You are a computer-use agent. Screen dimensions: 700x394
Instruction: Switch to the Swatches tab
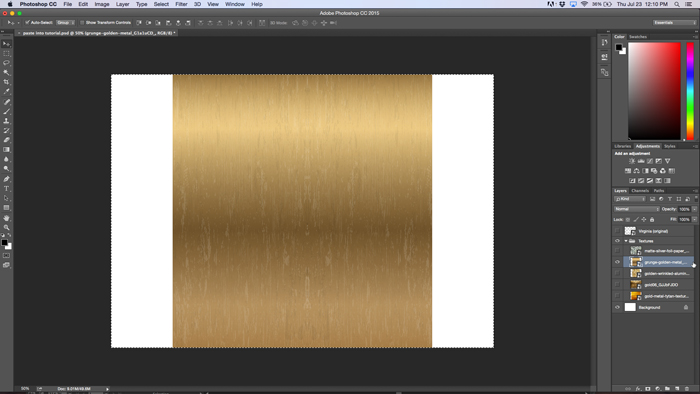click(638, 37)
